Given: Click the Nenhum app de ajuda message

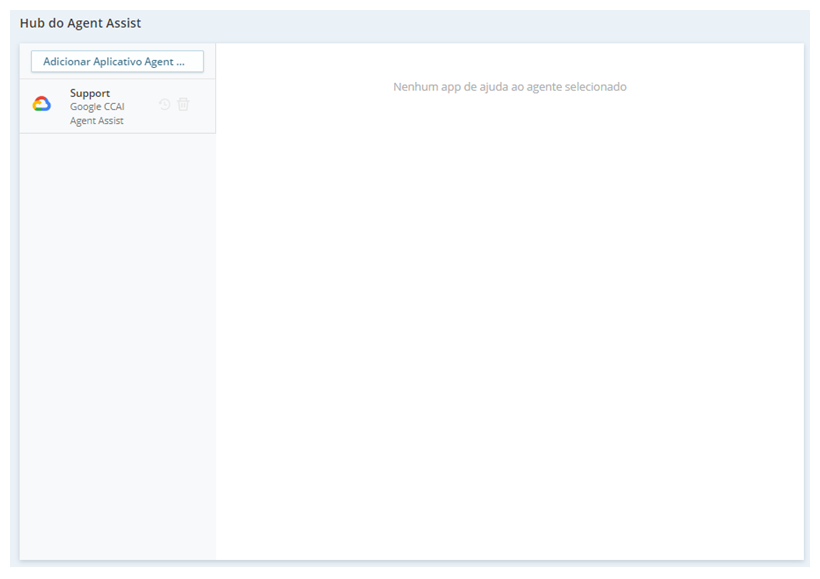Looking at the screenshot, I should 510,87.
